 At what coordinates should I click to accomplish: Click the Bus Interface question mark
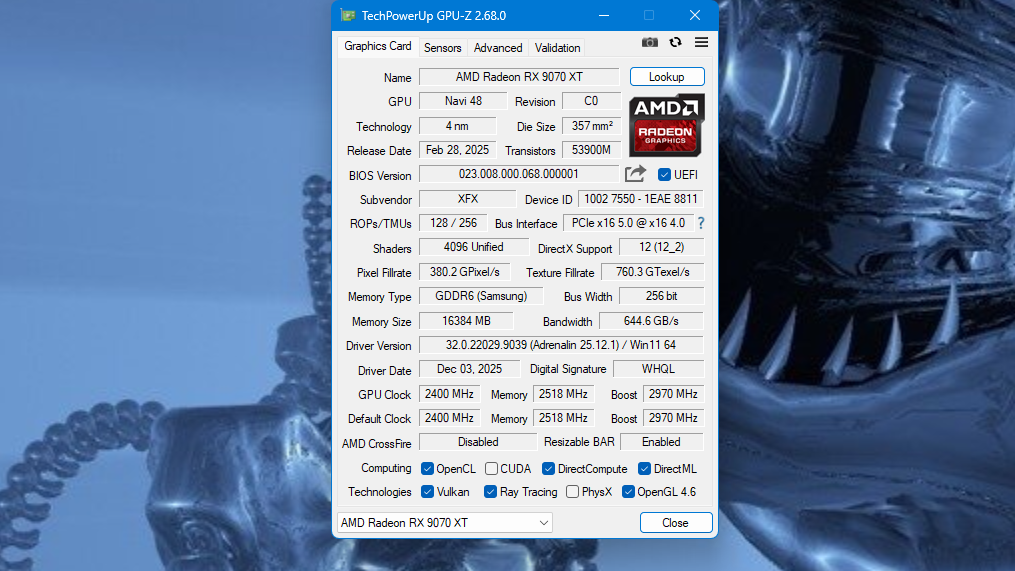coord(701,223)
